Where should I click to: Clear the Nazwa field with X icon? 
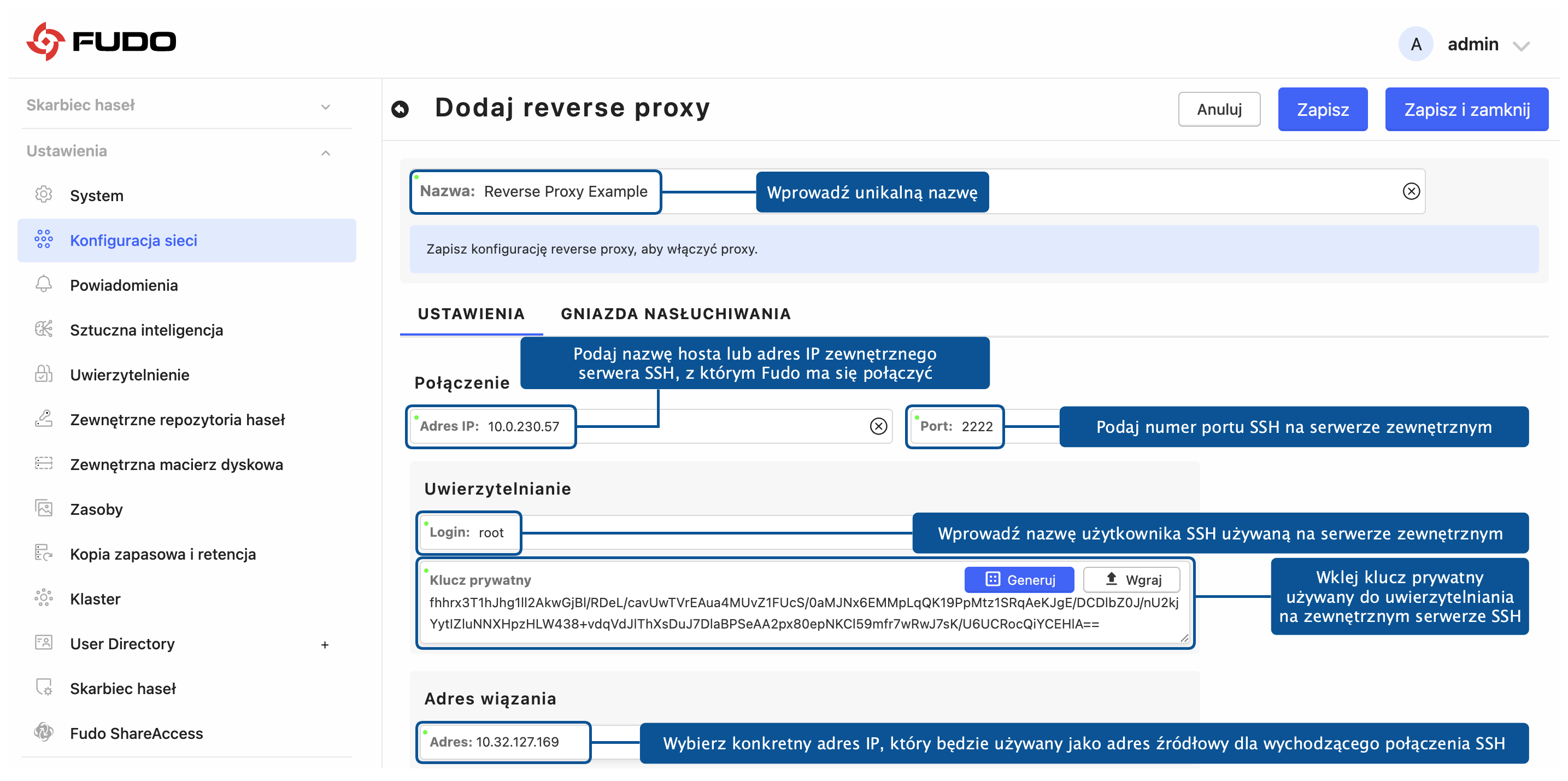1411,191
